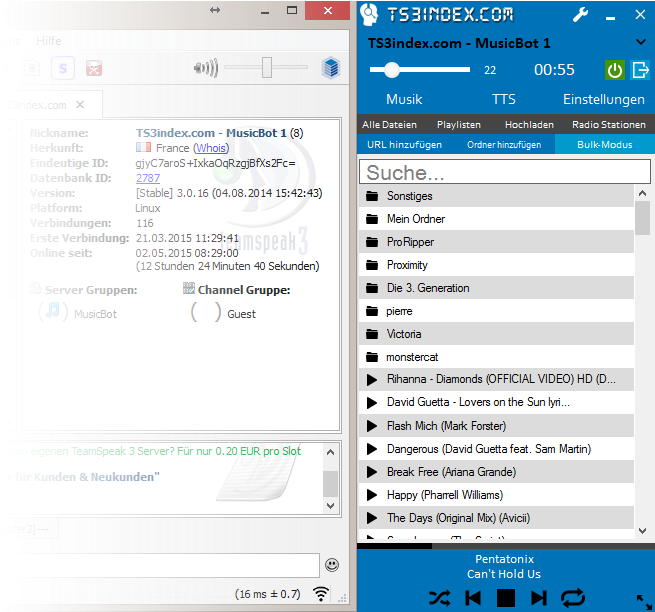The width and height of the screenshot is (655, 612).
Task: Open the emoticon smiley picker
Action: 332,565
